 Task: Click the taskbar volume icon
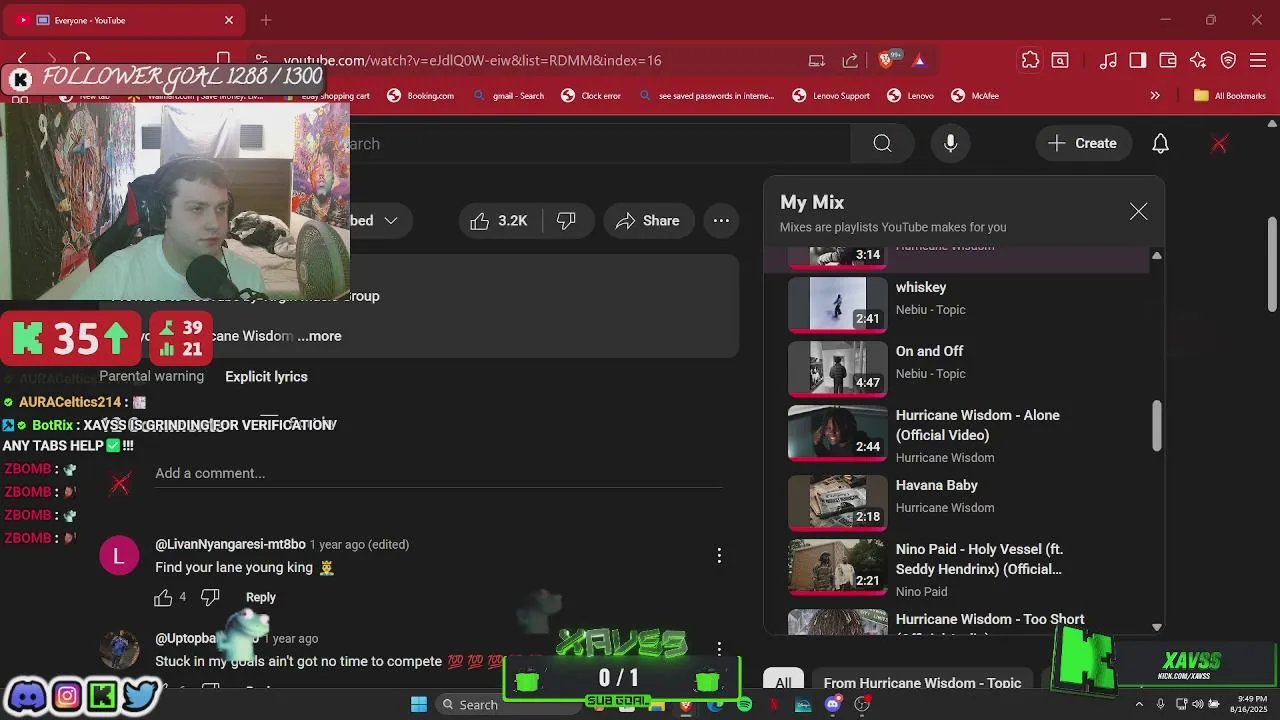pyautogui.click(x=1198, y=704)
